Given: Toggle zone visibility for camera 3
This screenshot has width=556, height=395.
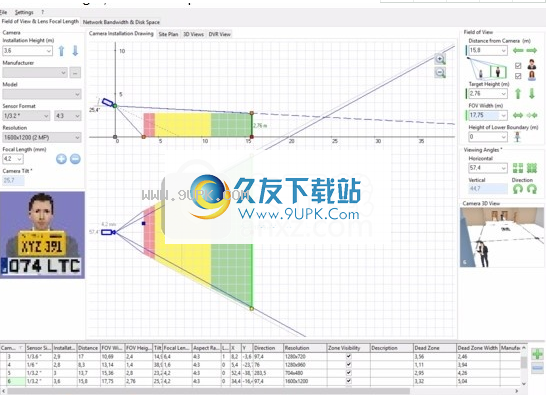Looking at the screenshot, I should pyautogui.click(x=349, y=356).
